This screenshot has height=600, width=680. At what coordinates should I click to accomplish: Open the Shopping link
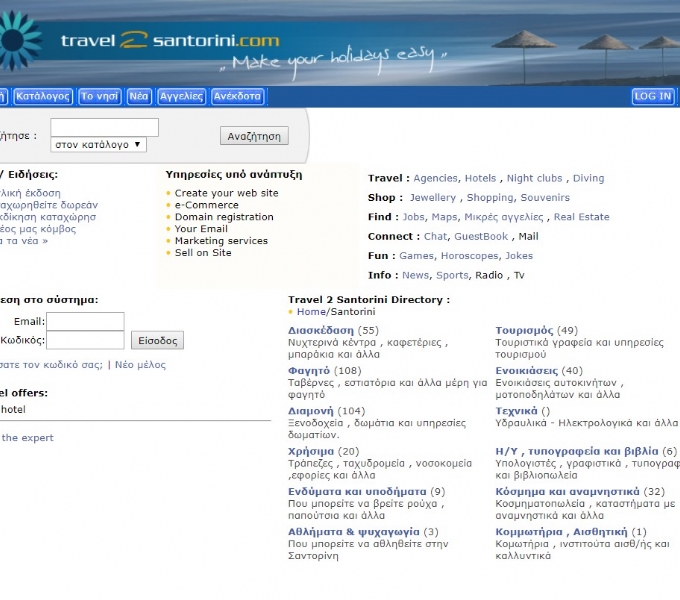(490, 198)
